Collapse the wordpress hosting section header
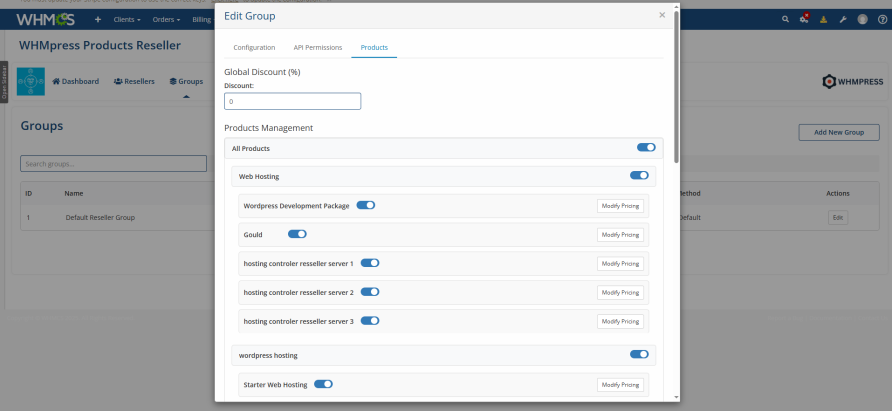The width and height of the screenshot is (892, 411). 268,355
